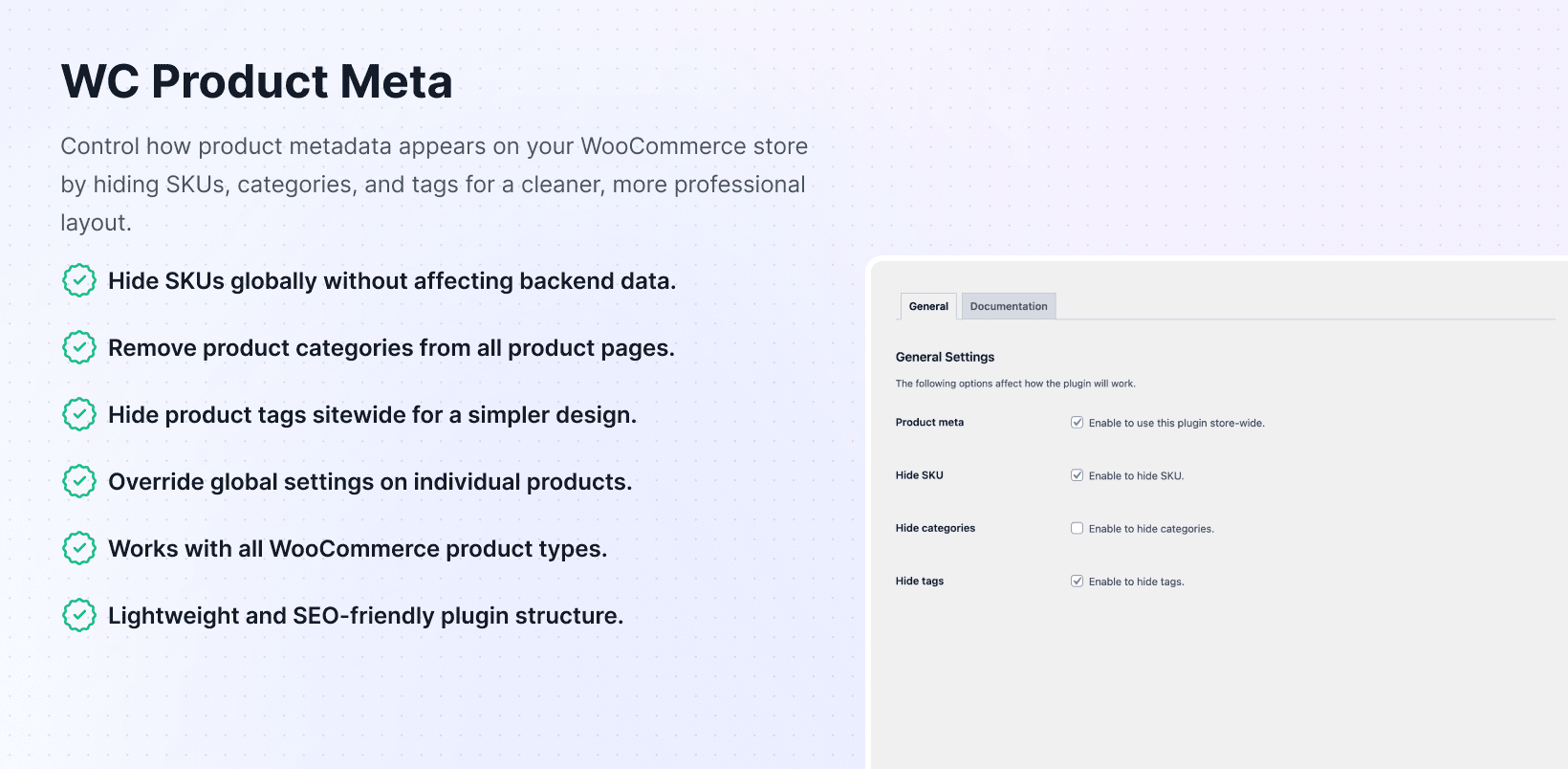Switch to the Documentation tab
The width and height of the screenshot is (1568, 769).
[1009, 306]
